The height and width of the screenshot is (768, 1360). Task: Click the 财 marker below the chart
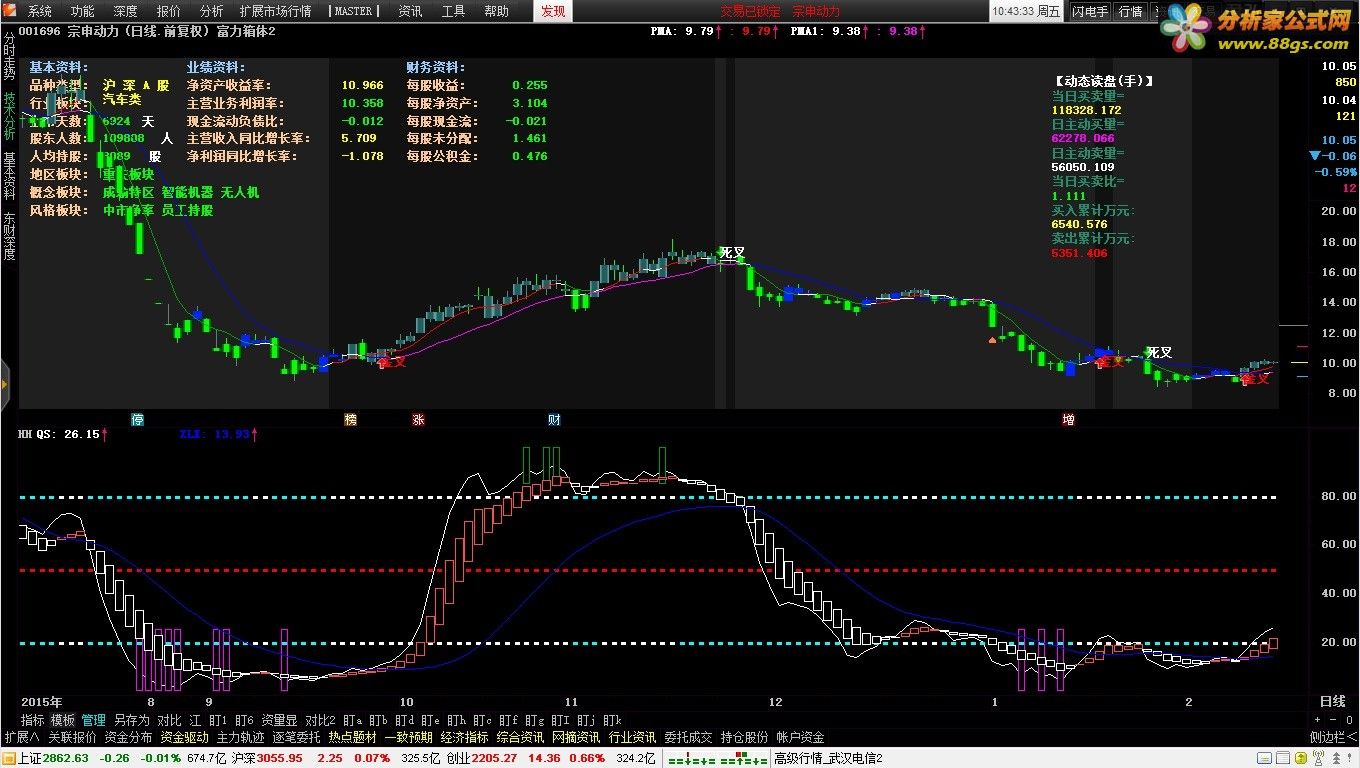[553, 420]
